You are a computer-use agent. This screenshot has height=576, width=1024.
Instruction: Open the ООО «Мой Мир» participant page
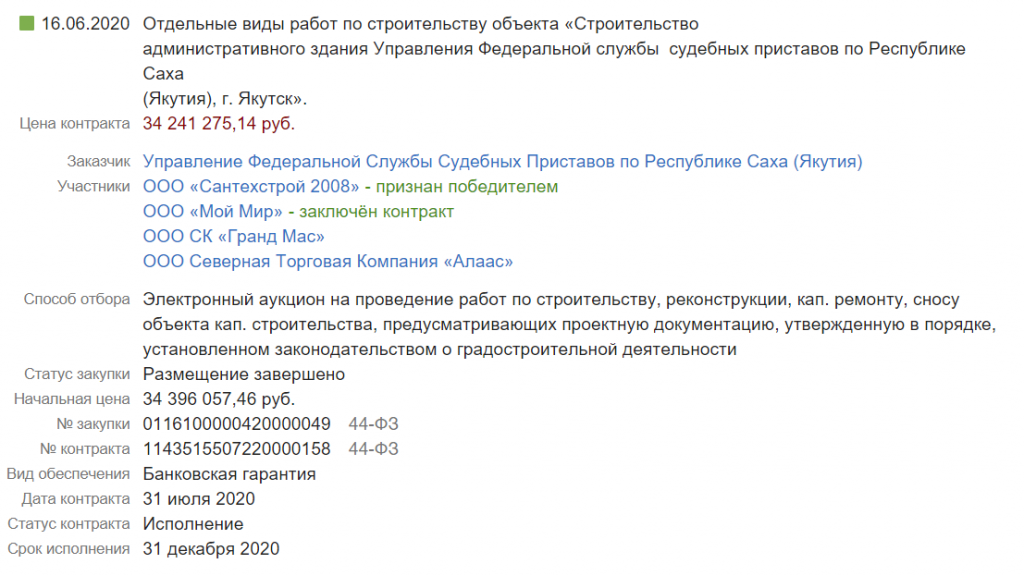pos(211,212)
